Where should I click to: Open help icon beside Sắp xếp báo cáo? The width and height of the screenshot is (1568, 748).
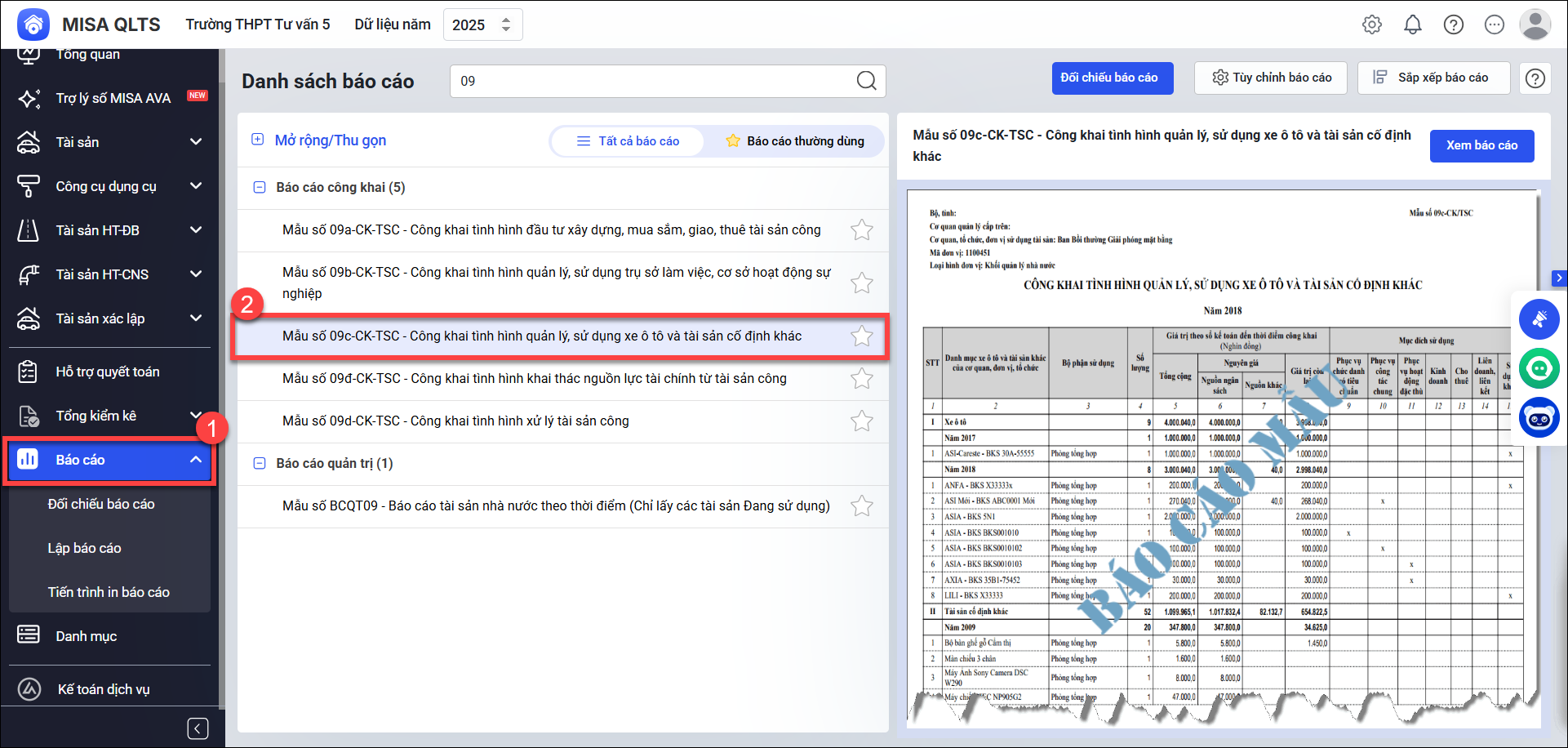pyautogui.click(x=1535, y=78)
